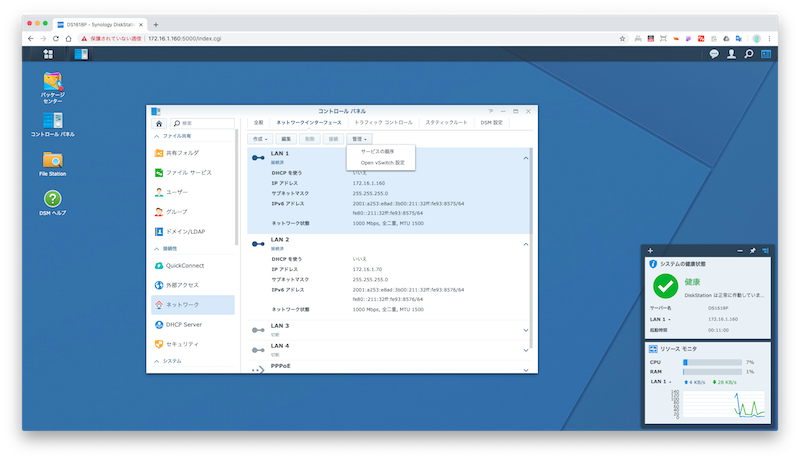Open DHCP Server in the sidebar
This screenshot has width=800, height=460.
(193, 324)
